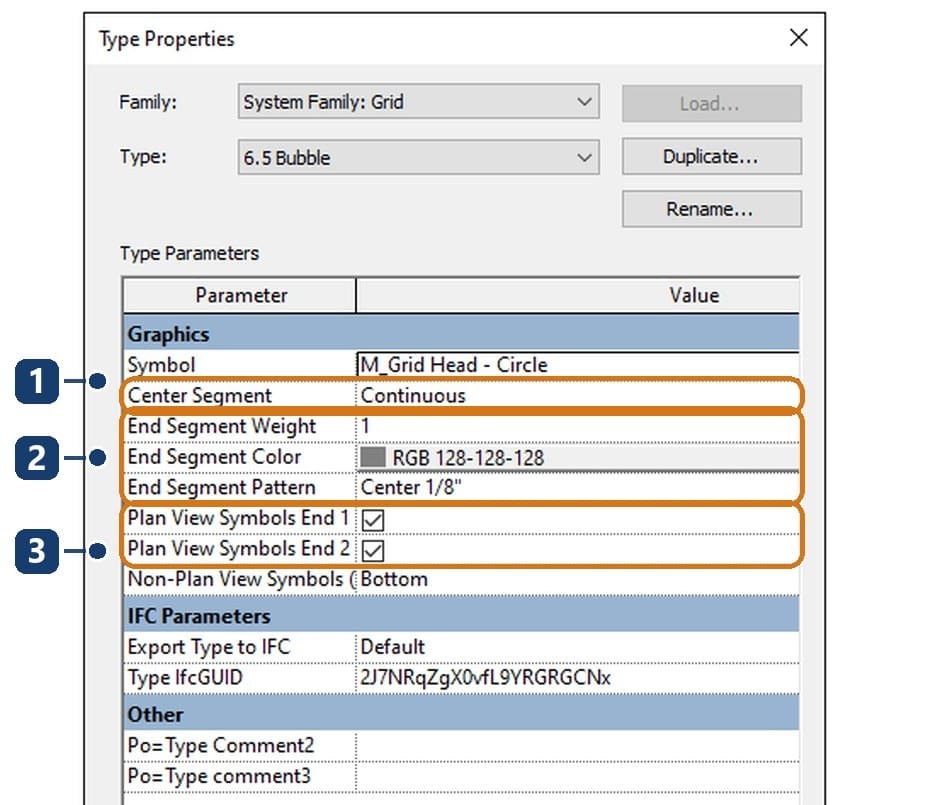Open the Type dropdown showing 6.5 Bubble
This screenshot has height=805, width=930.
pos(418,157)
